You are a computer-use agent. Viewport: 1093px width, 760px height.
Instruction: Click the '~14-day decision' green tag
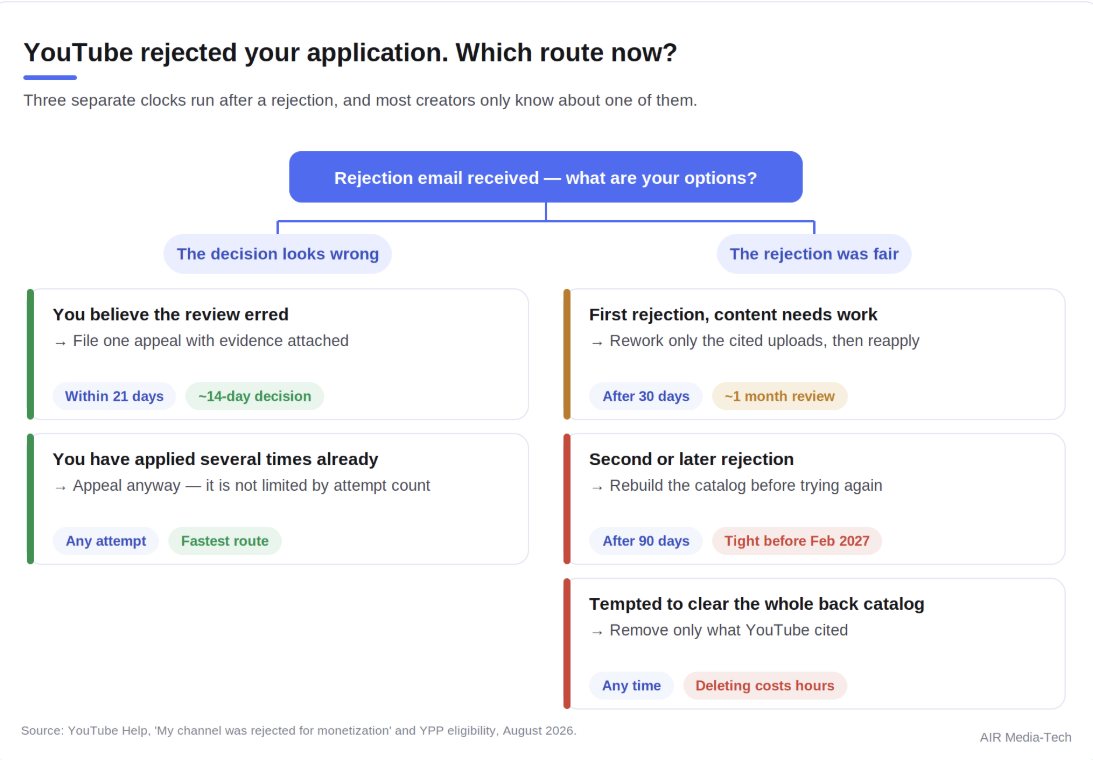pyautogui.click(x=254, y=396)
